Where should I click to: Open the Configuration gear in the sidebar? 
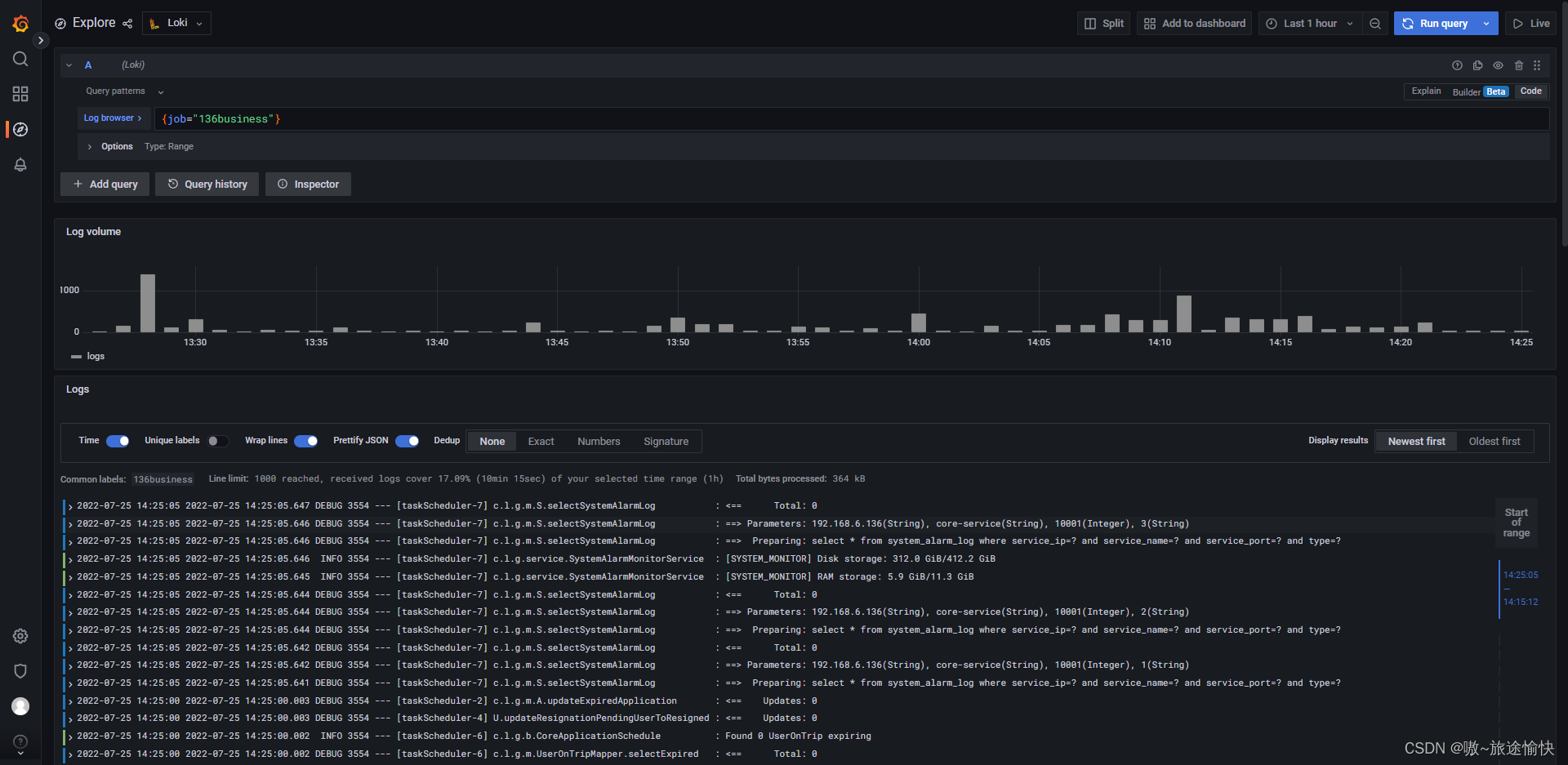pos(20,636)
